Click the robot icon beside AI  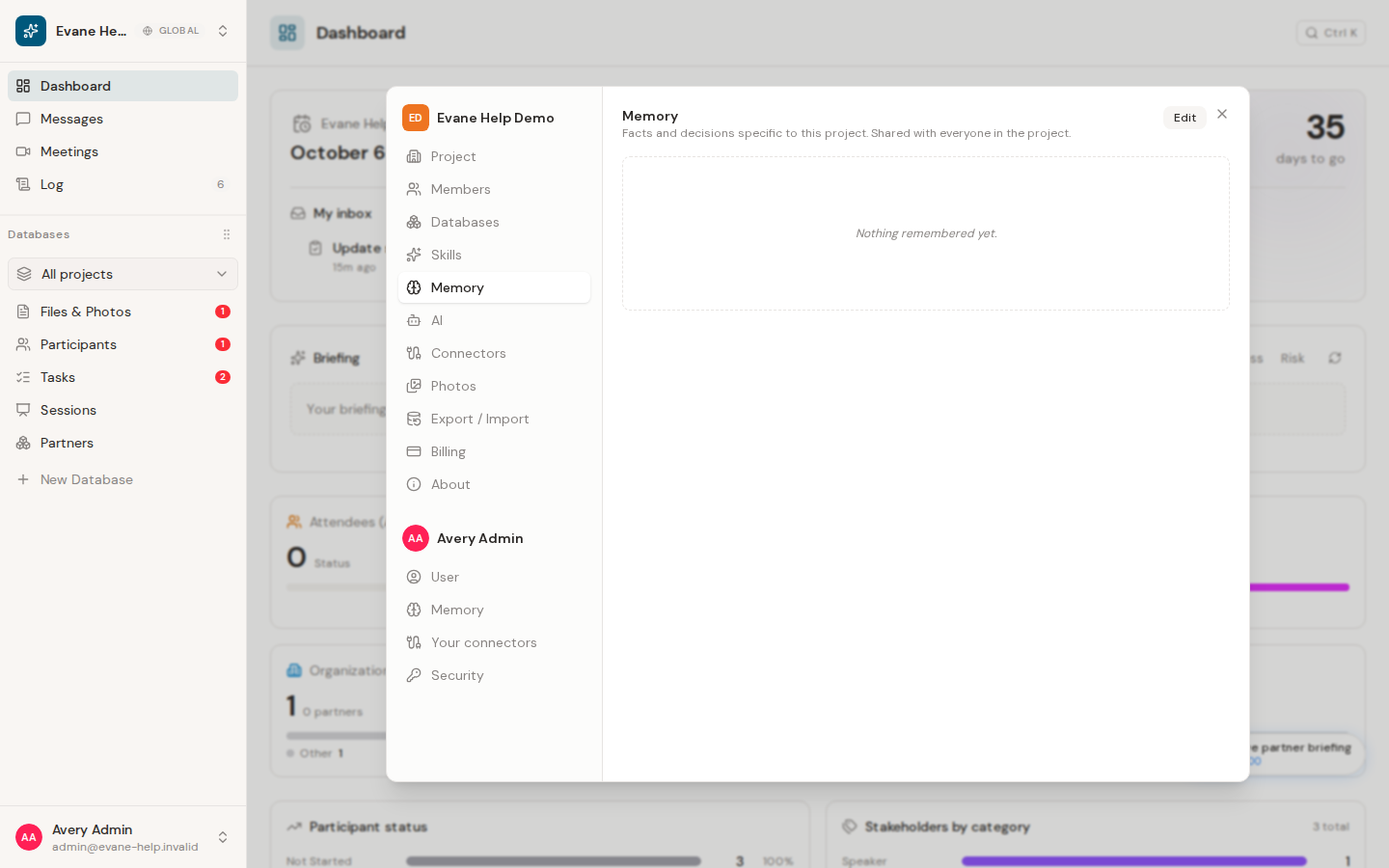point(414,320)
